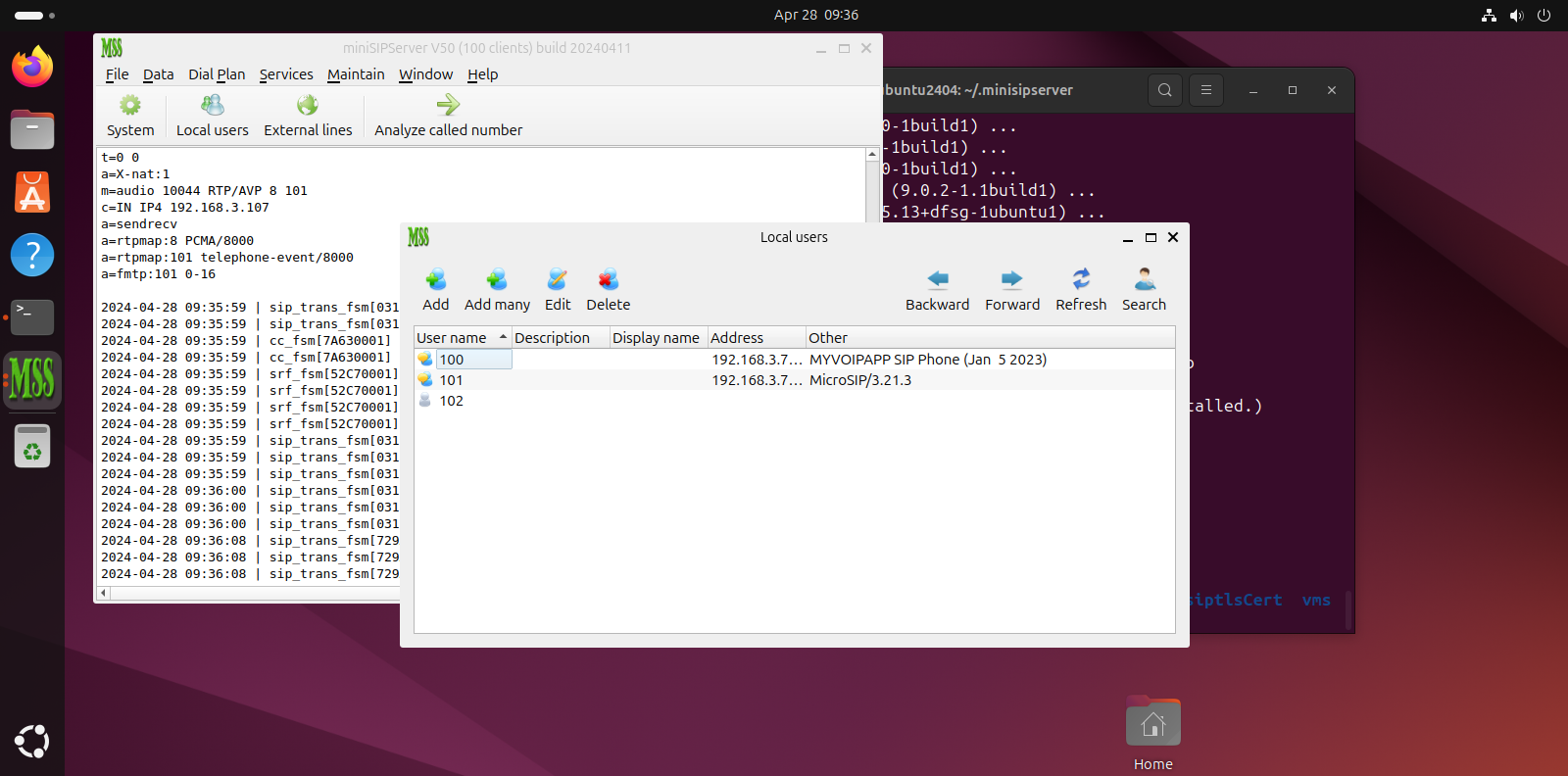Maximize the Local users window

click(1151, 237)
